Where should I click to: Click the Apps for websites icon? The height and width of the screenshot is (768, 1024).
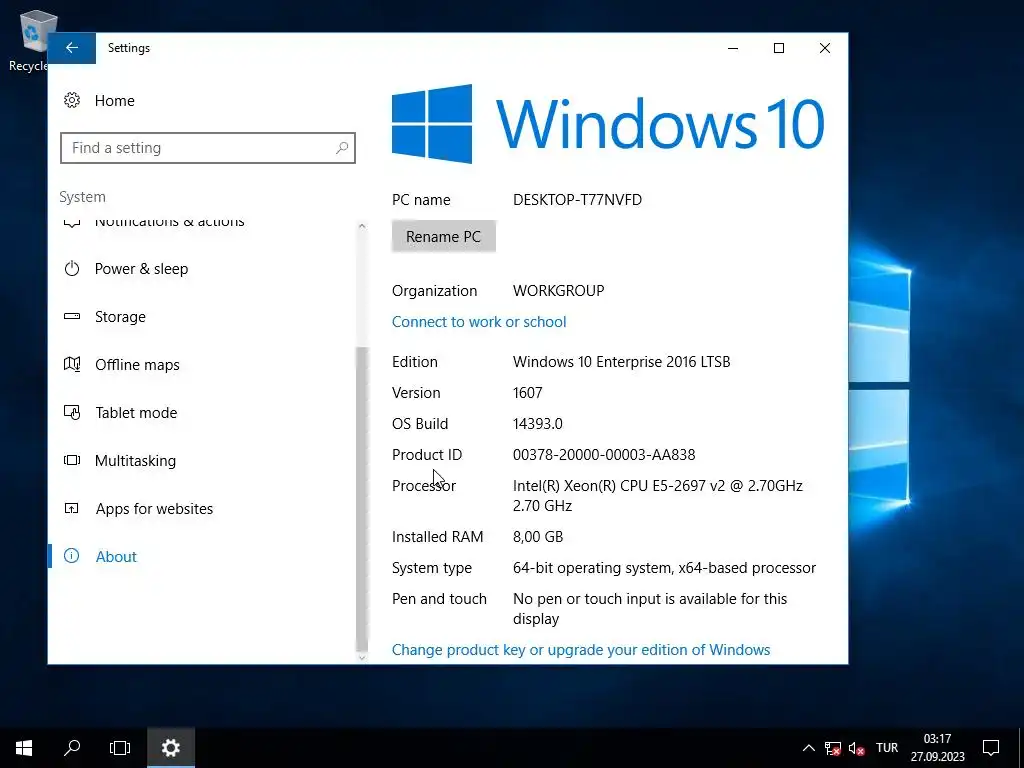pos(72,509)
